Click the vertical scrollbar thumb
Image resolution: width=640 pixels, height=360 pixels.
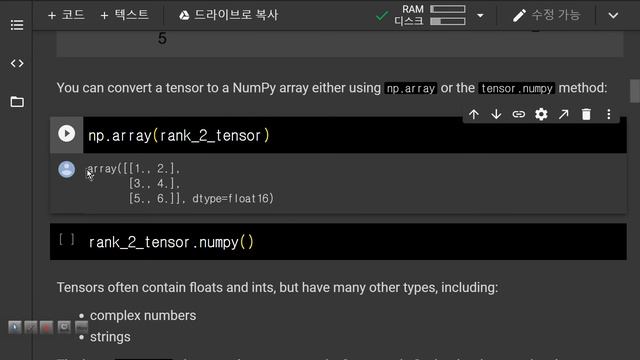[x=635, y=91]
